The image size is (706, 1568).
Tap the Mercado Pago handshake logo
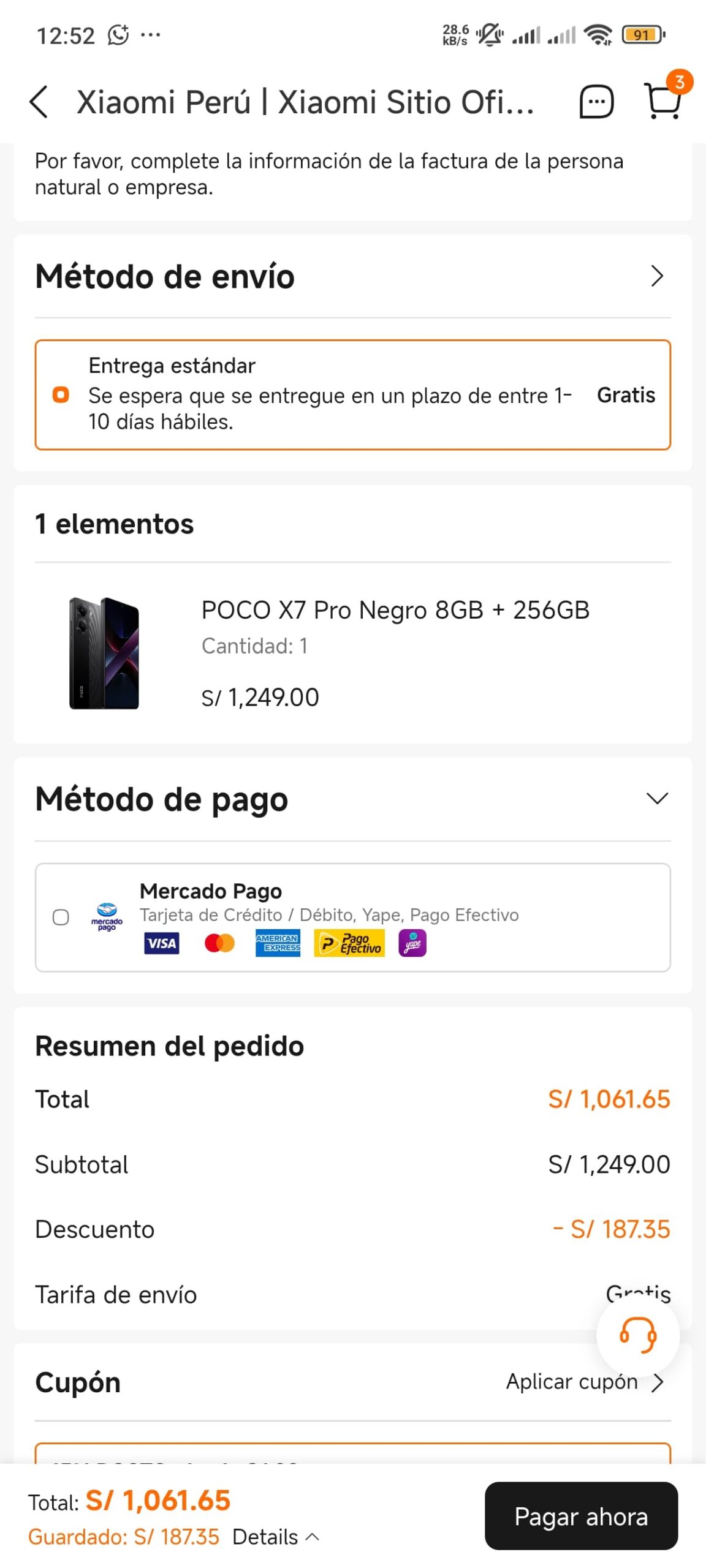coord(107,917)
